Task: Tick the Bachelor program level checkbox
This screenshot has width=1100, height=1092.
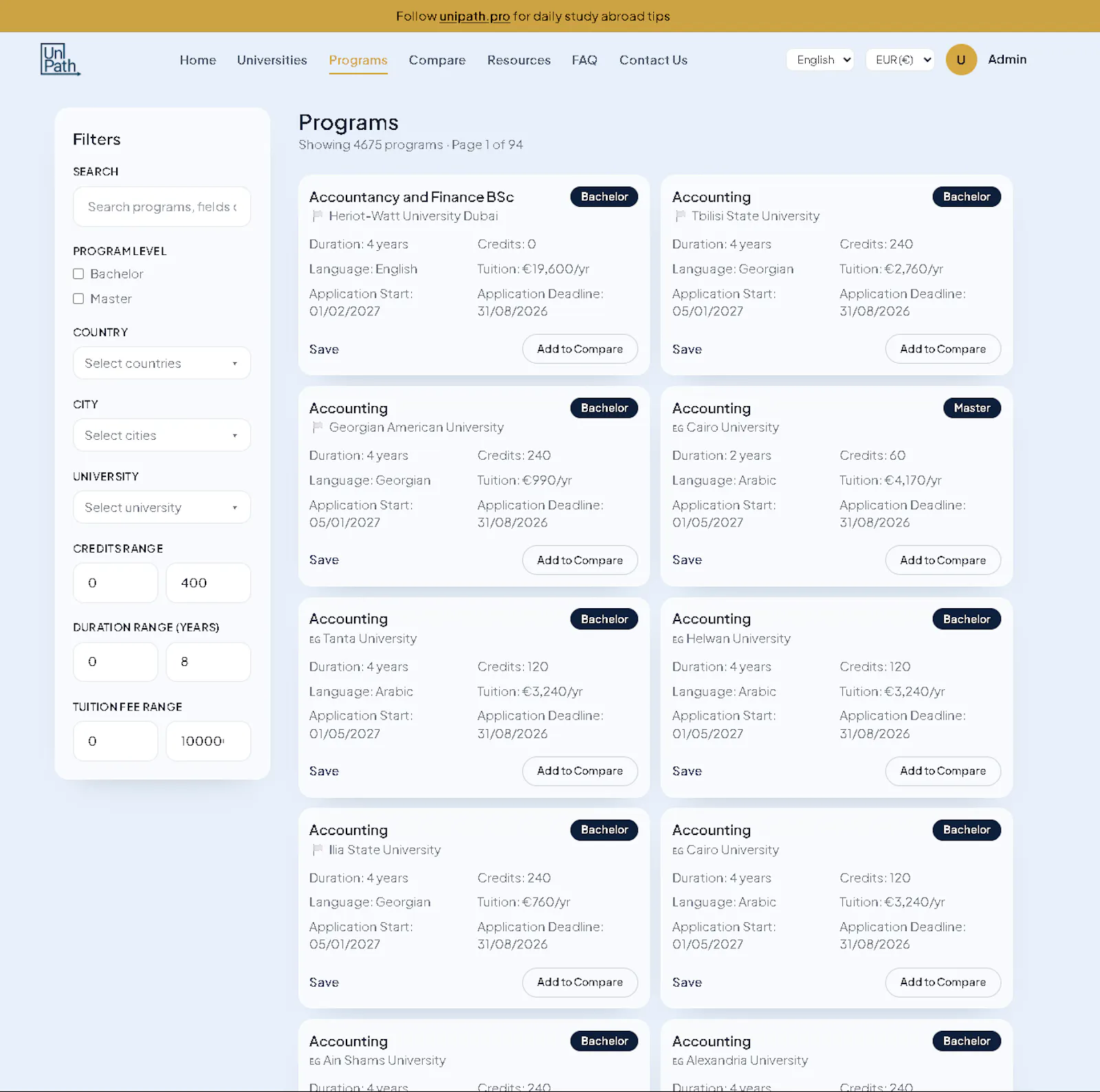Action: pyautogui.click(x=78, y=274)
